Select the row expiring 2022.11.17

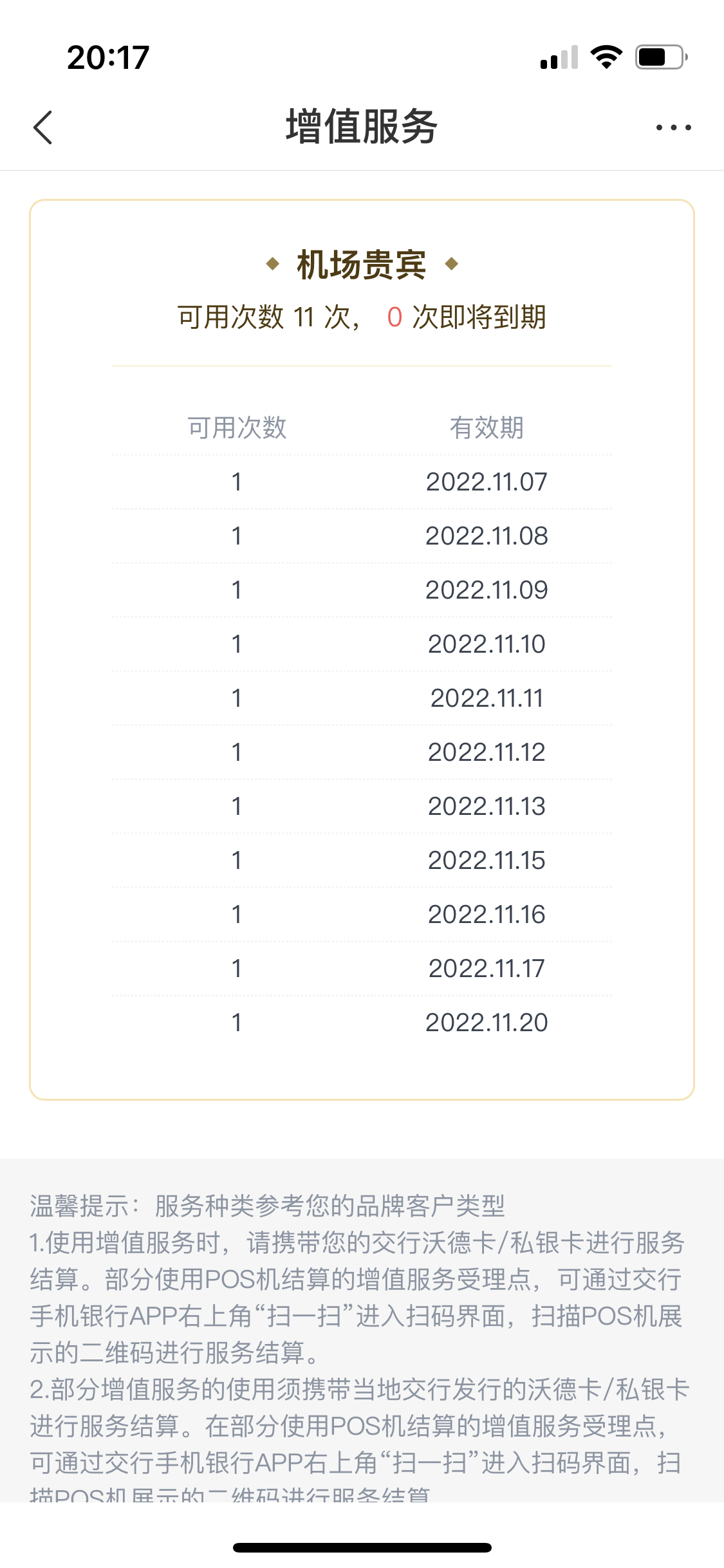362,969
